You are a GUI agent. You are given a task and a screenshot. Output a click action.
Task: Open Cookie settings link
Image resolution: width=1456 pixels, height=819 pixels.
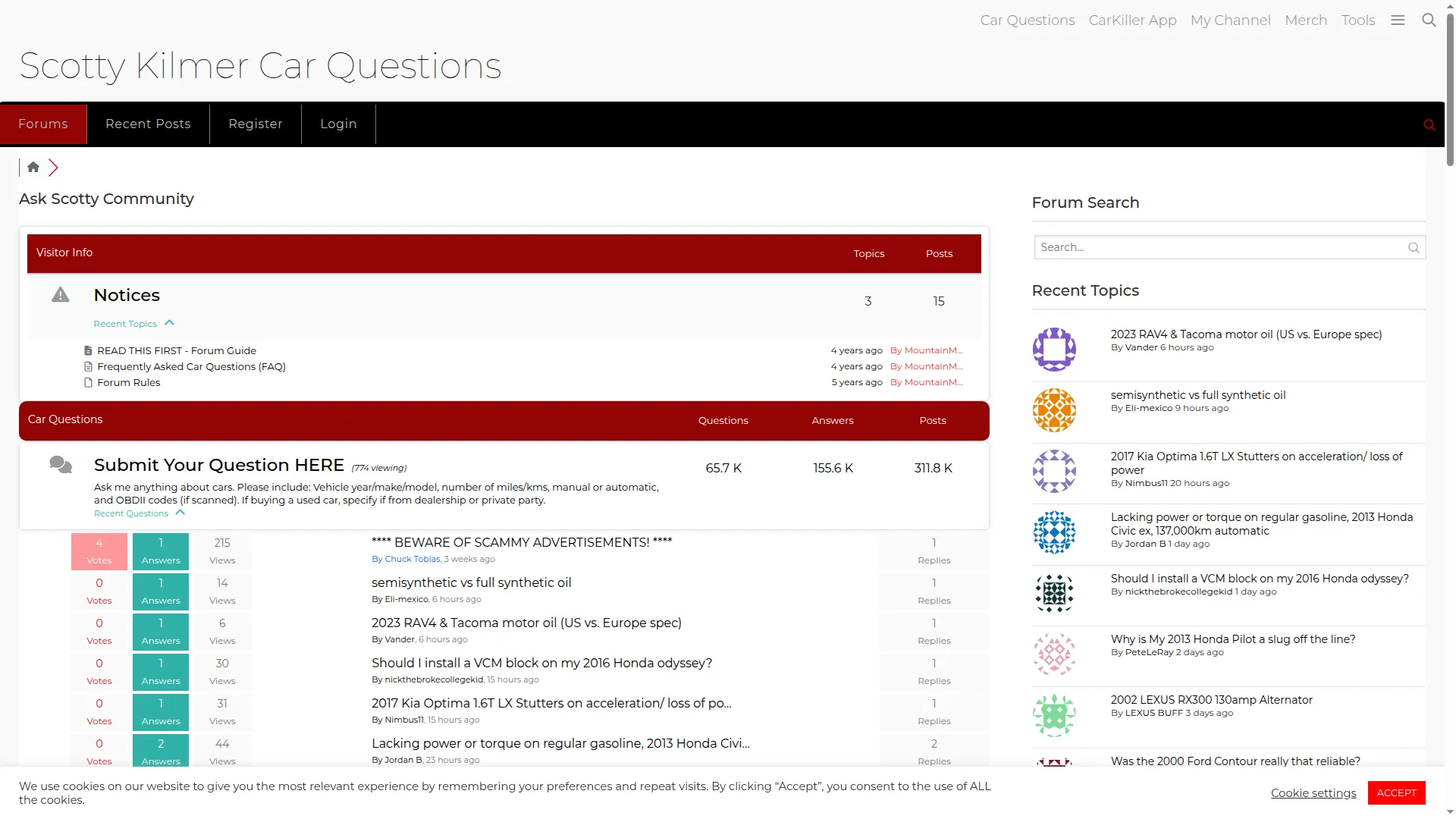click(x=1313, y=793)
